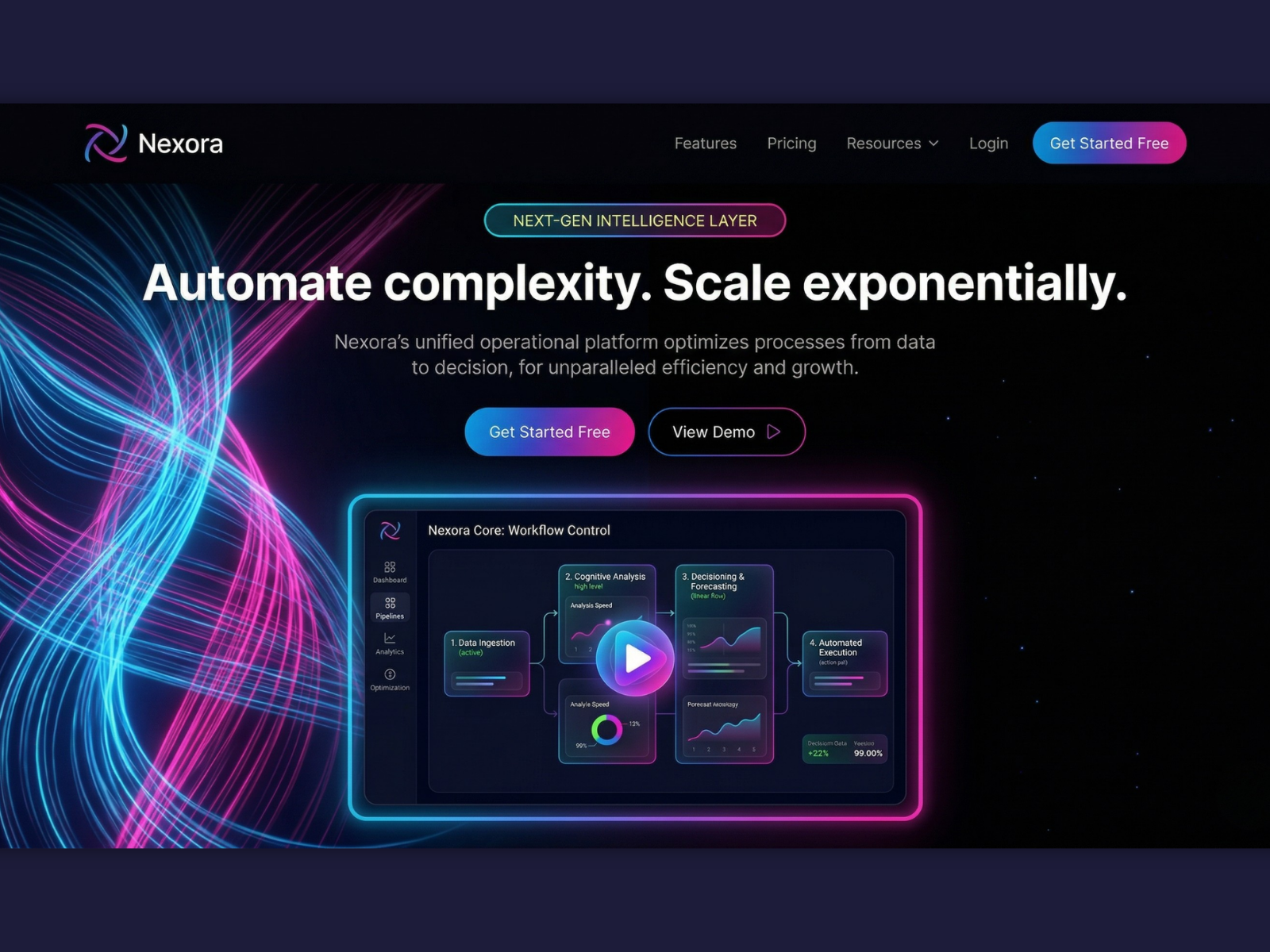The image size is (1270, 952).
Task: Click Get Started Free in the top navigation
Action: [x=1109, y=144]
